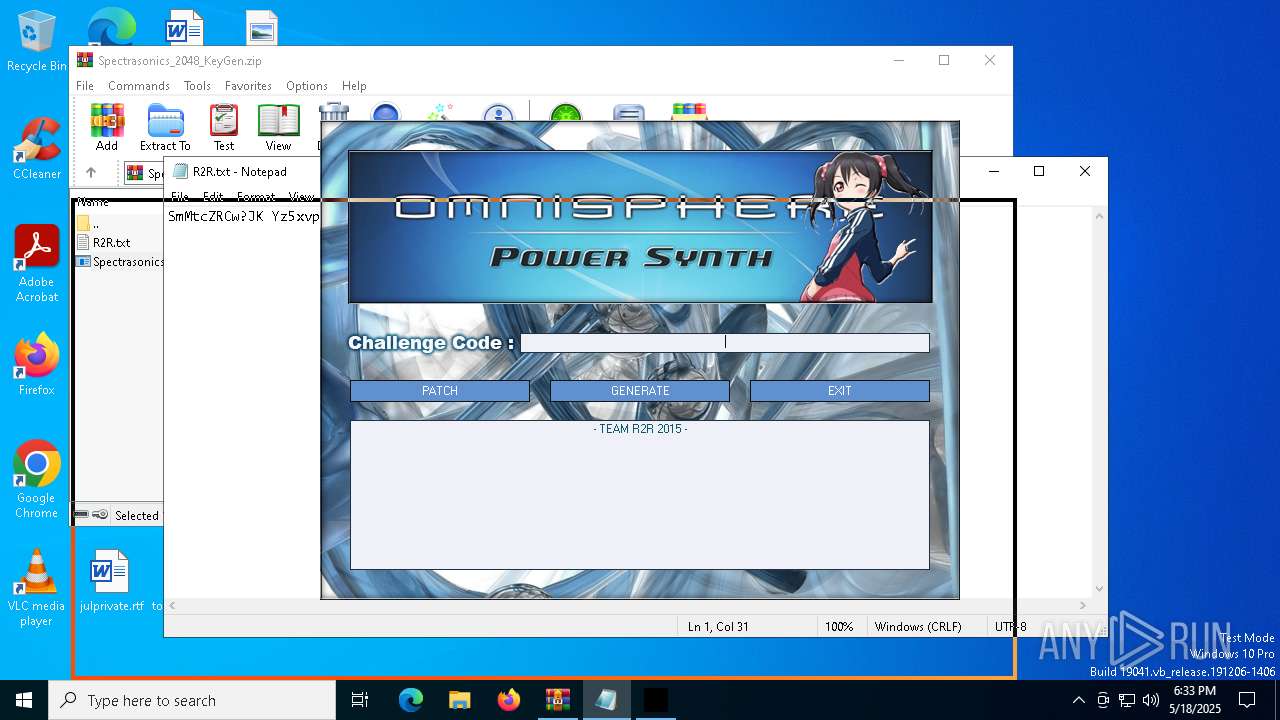Open the Help menu in WinRAR

[354, 86]
